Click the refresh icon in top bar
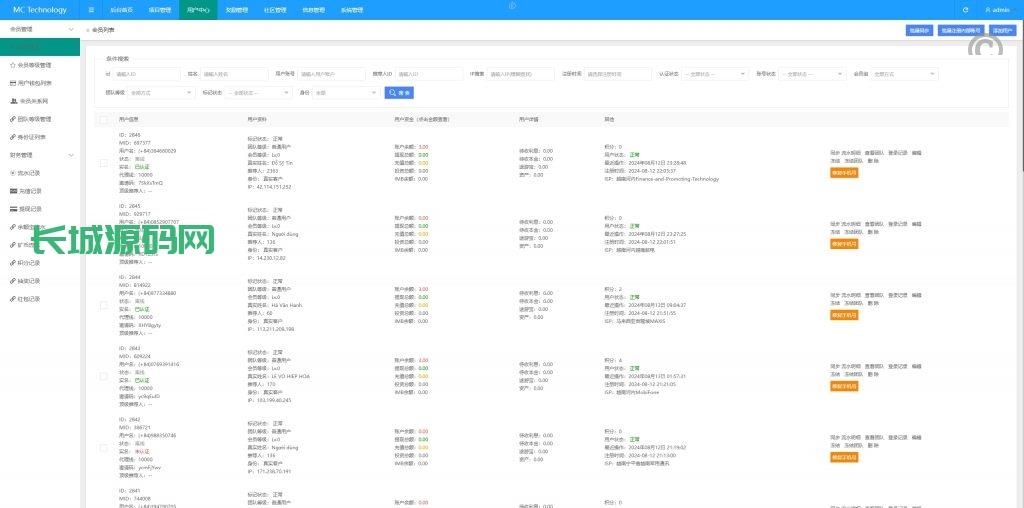Image resolution: width=1024 pixels, height=508 pixels. [x=965, y=10]
